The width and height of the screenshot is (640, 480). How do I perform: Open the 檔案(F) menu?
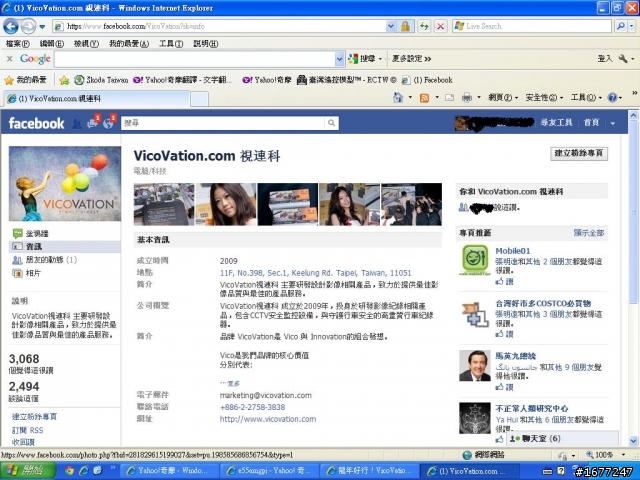point(18,44)
